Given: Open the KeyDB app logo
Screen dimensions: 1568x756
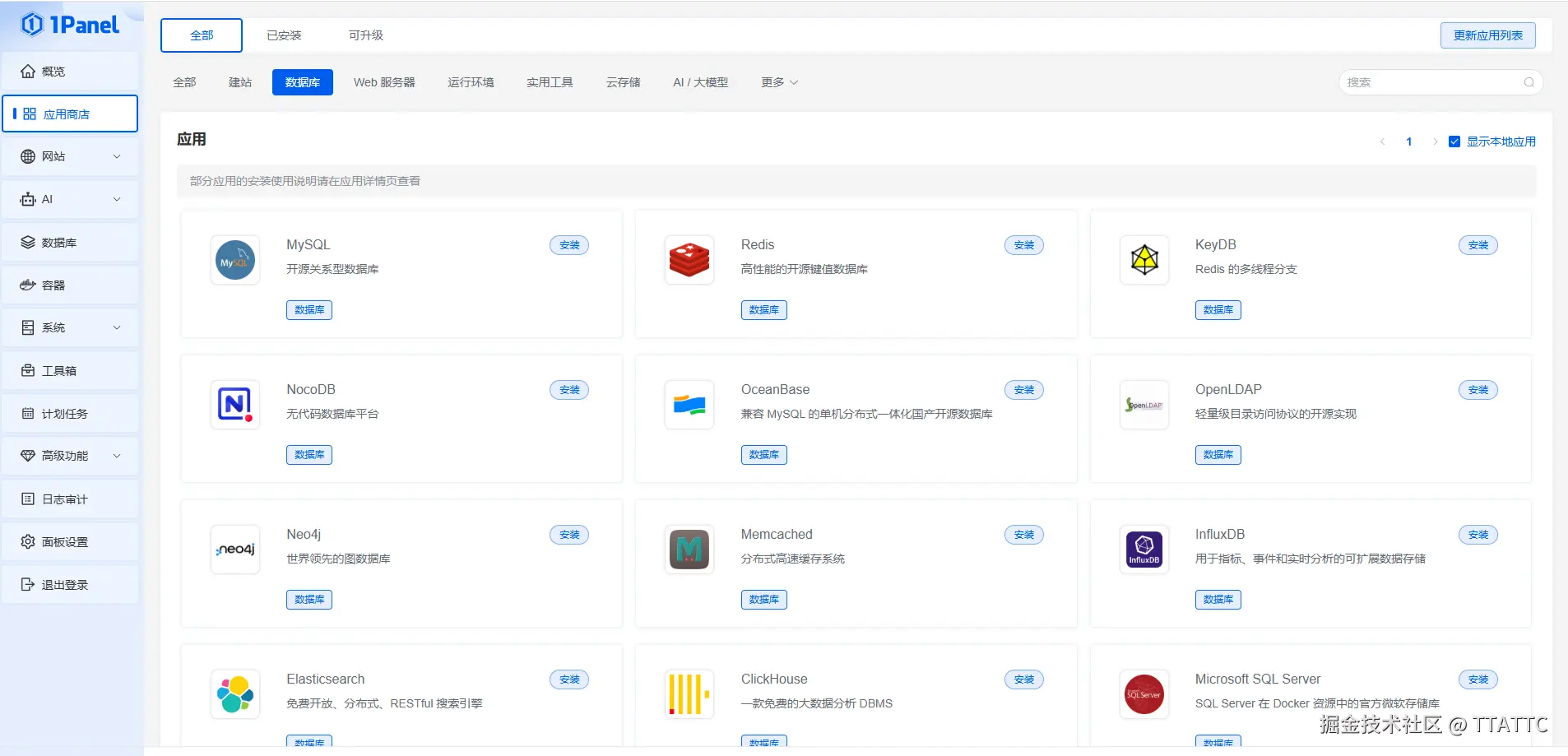Looking at the screenshot, I should click(x=1144, y=260).
